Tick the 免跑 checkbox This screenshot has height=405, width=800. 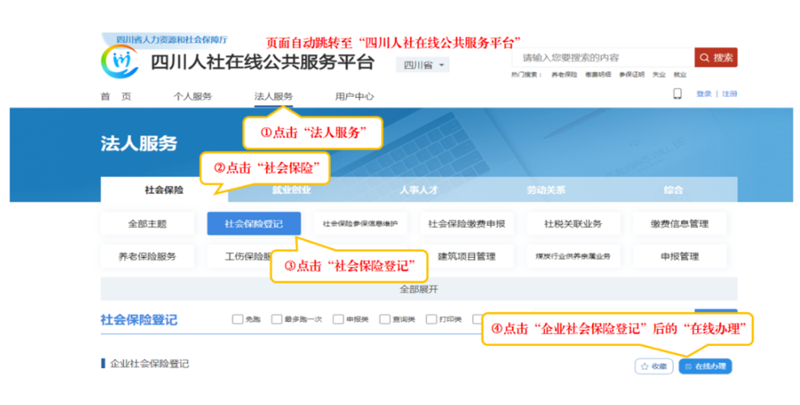(237, 319)
